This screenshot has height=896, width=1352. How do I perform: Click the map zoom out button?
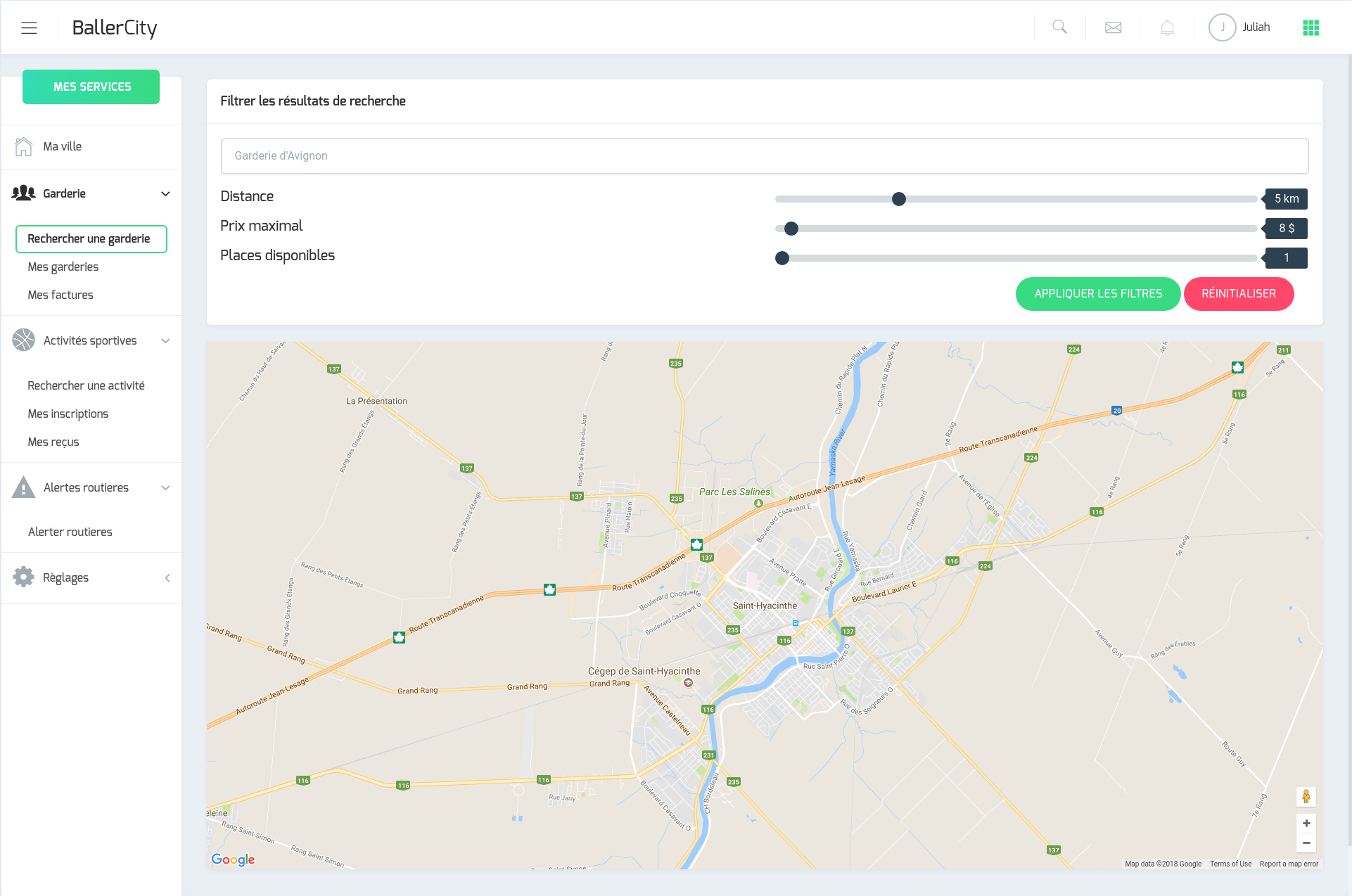click(1306, 843)
